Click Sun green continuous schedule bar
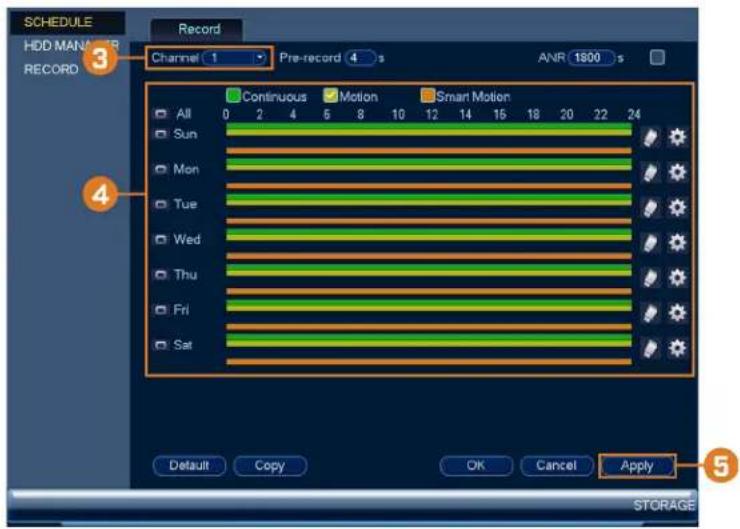 click(429, 126)
